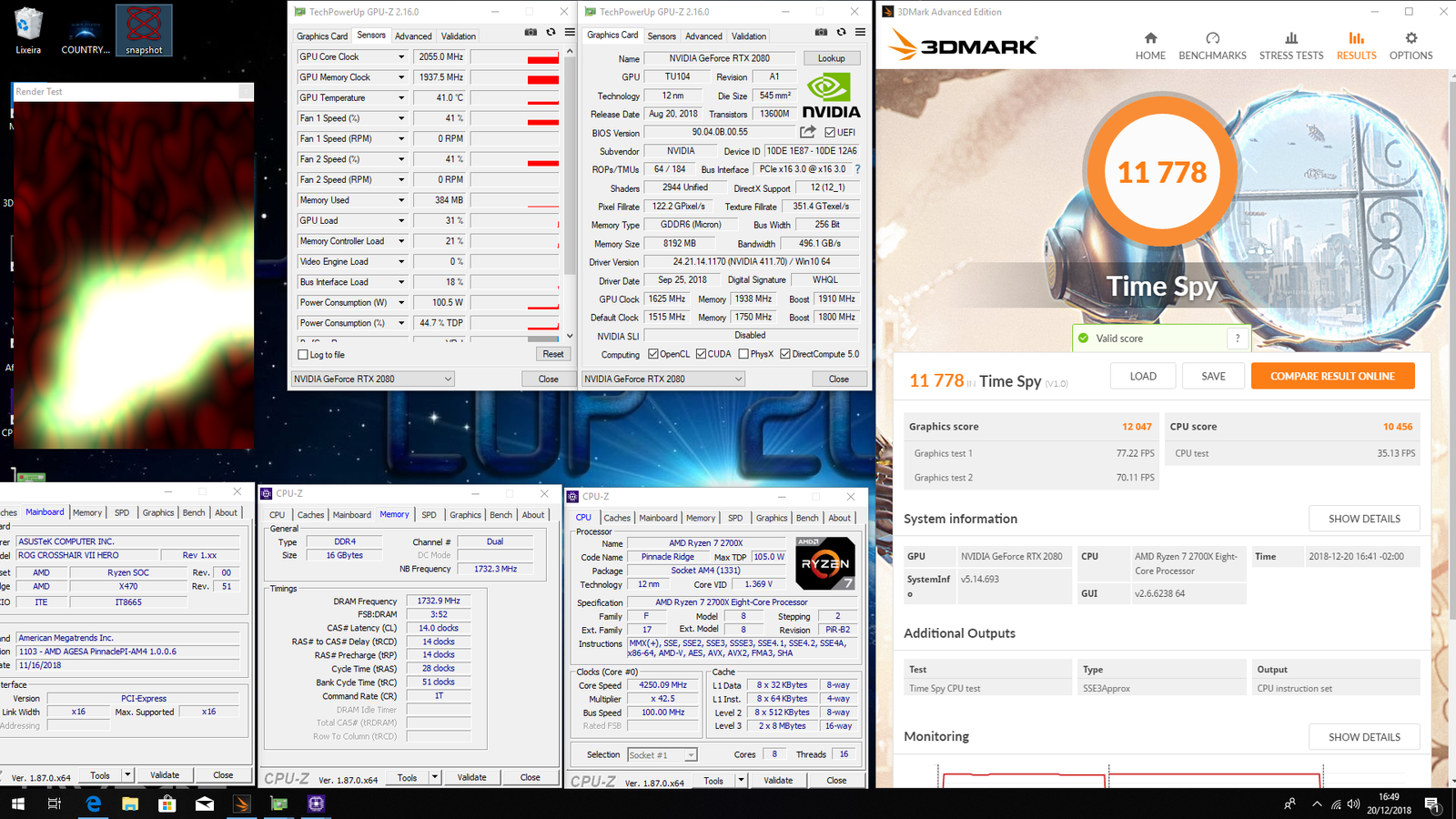This screenshot has height=819, width=1456.
Task: Uncheck the CUDA computing checkbox
Action: (x=700, y=354)
